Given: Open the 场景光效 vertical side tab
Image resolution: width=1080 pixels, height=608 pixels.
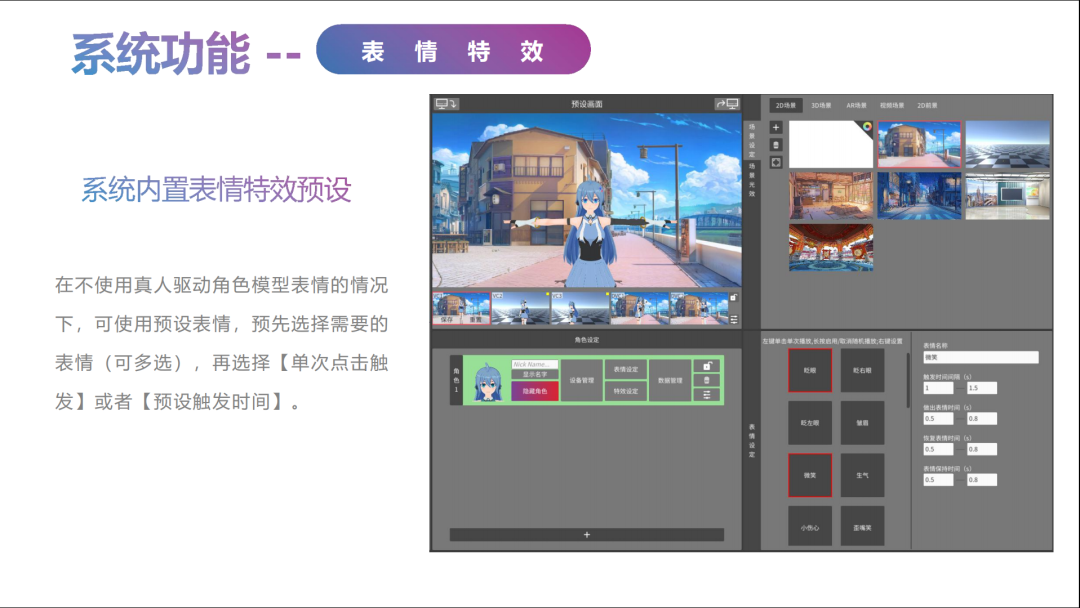Looking at the screenshot, I should tap(751, 180).
